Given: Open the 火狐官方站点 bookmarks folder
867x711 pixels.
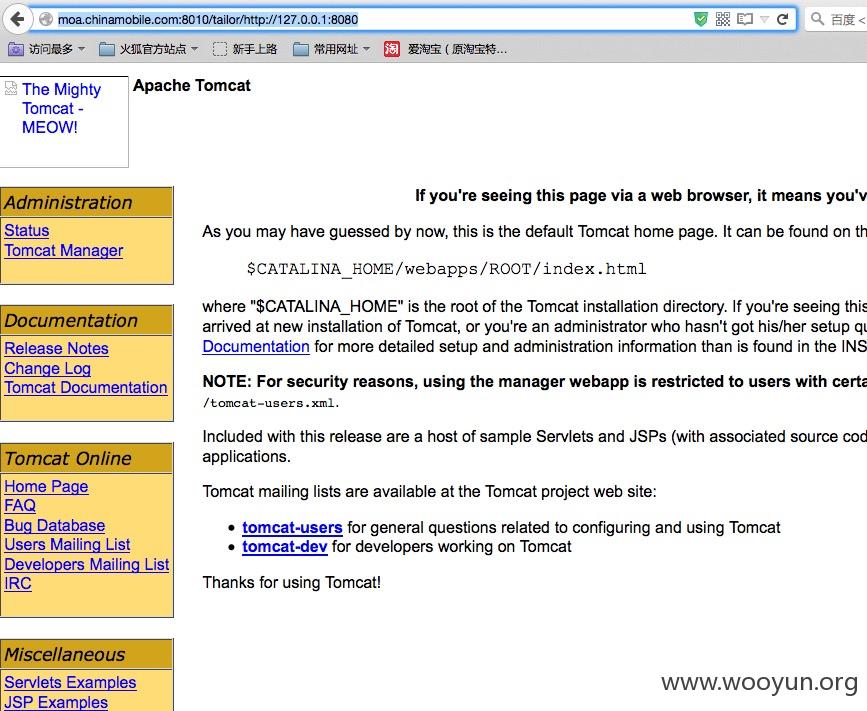Looking at the screenshot, I should click(148, 49).
